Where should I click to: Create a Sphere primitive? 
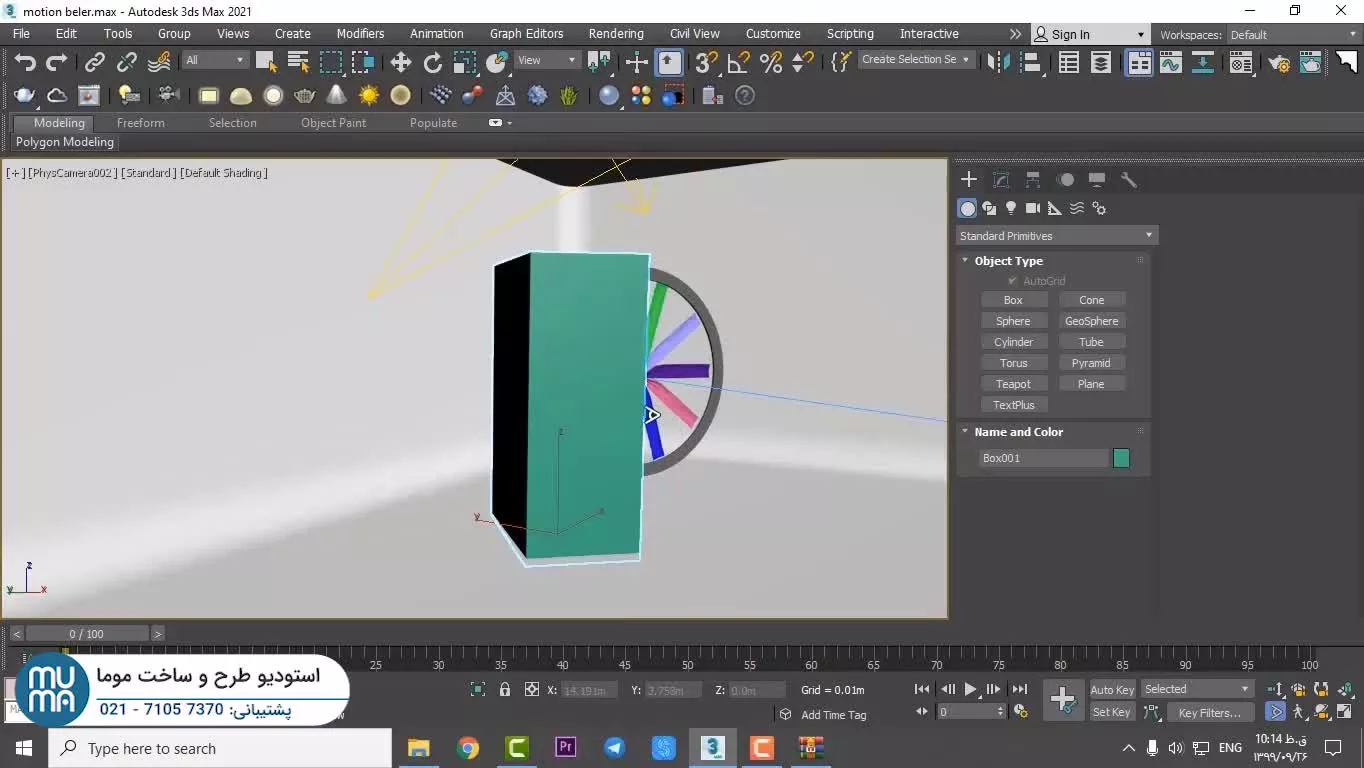[1013, 321]
